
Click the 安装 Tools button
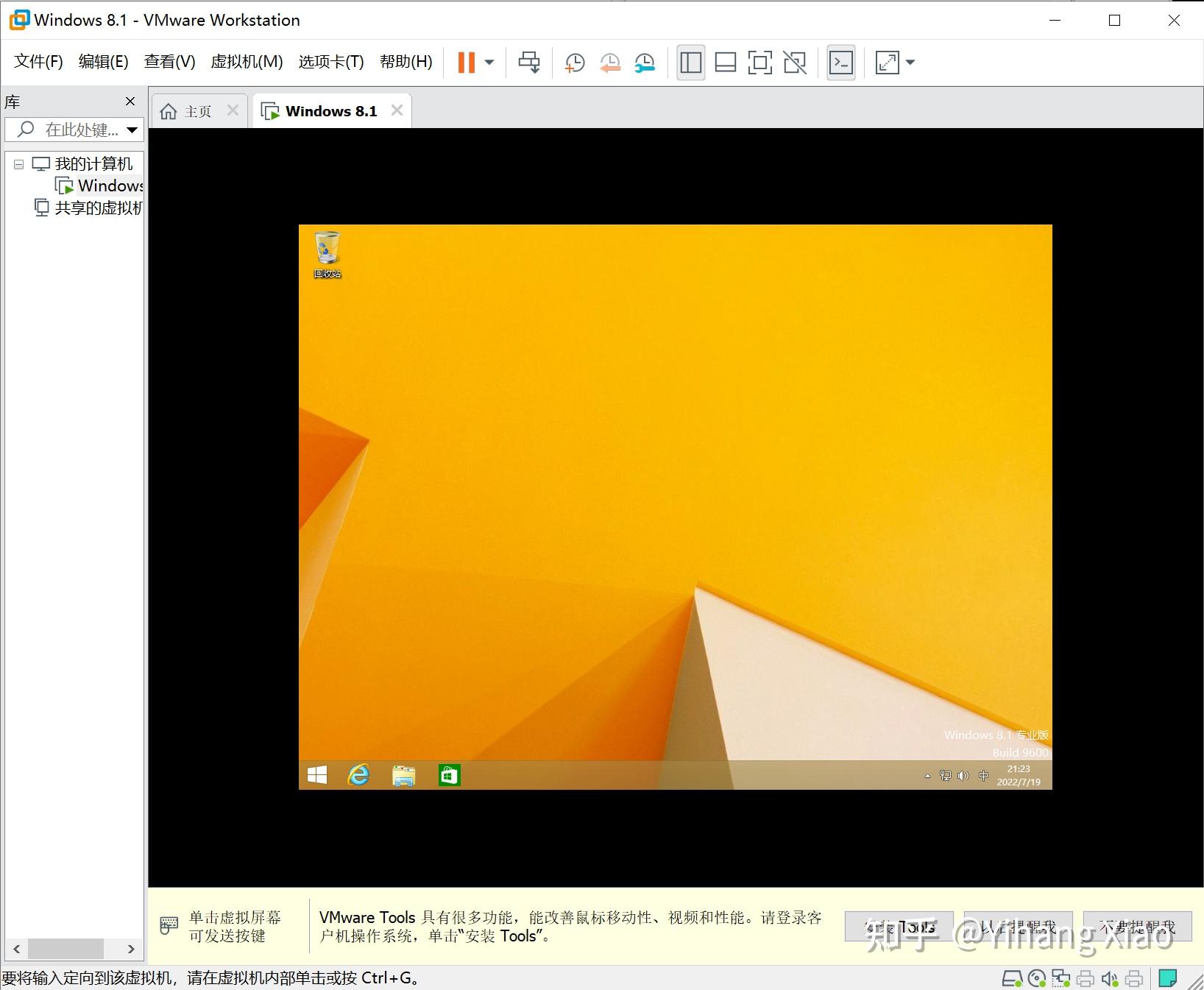click(899, 927)
